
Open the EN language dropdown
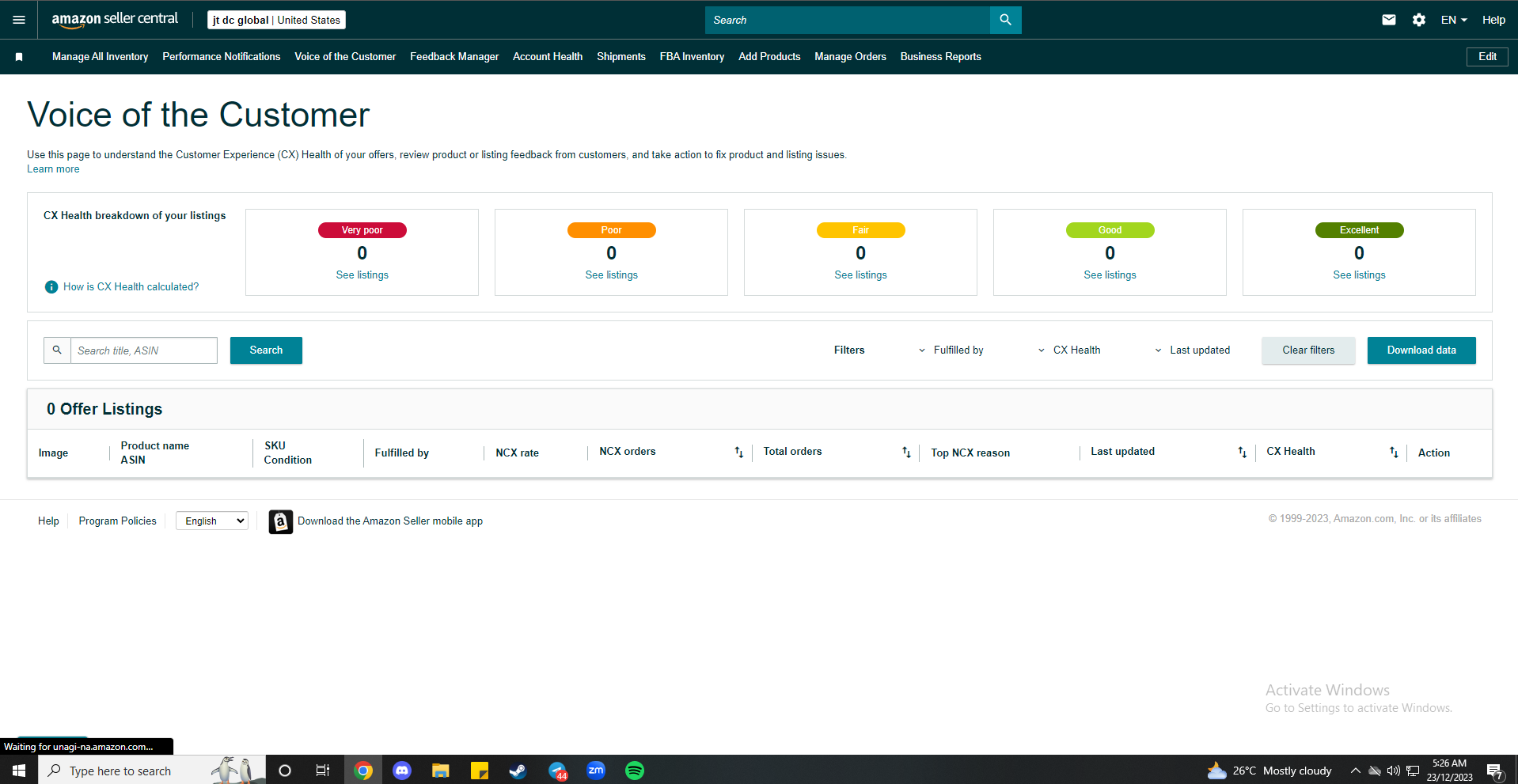click(1454, 20)
